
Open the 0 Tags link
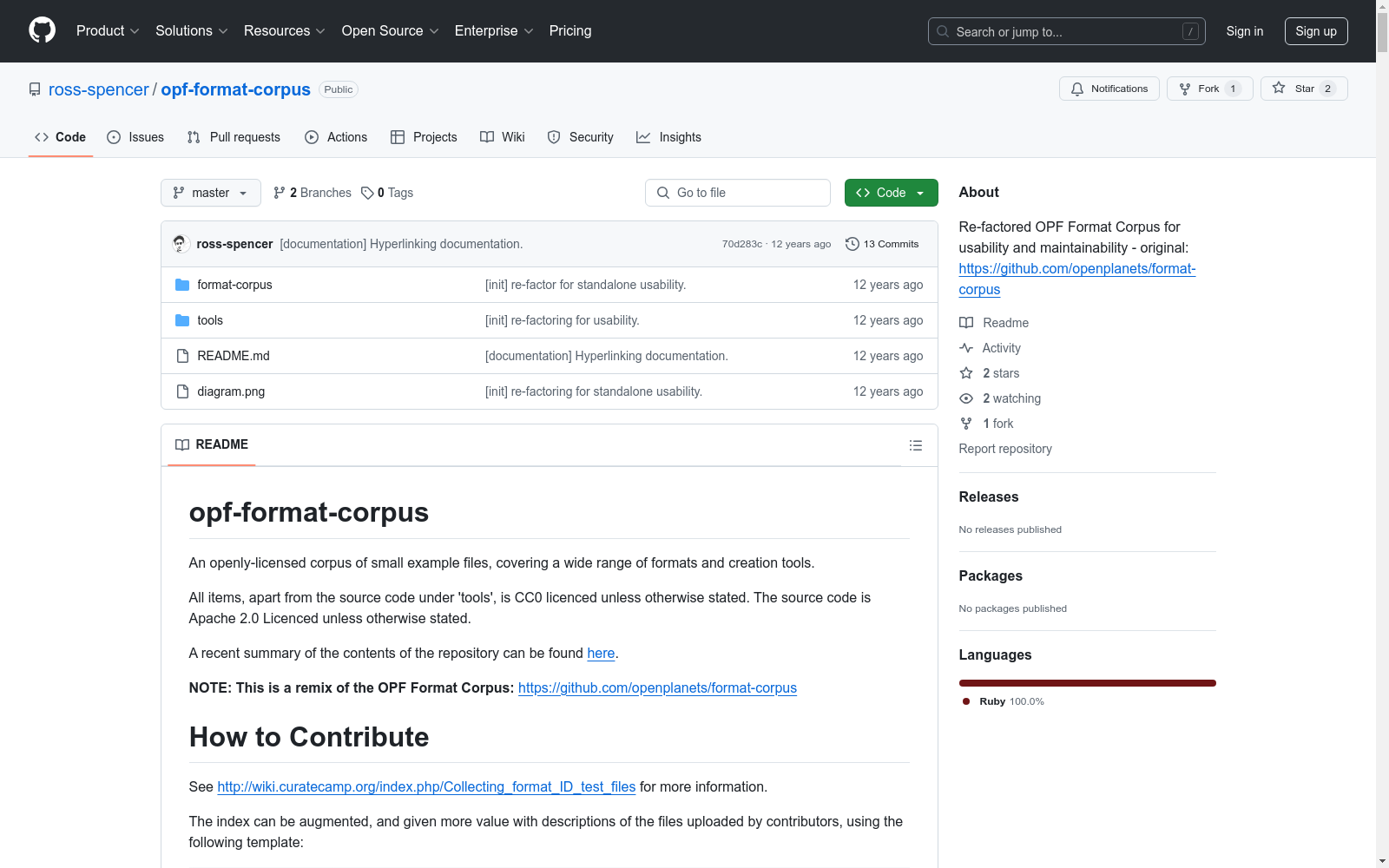[x=387, y=193]
